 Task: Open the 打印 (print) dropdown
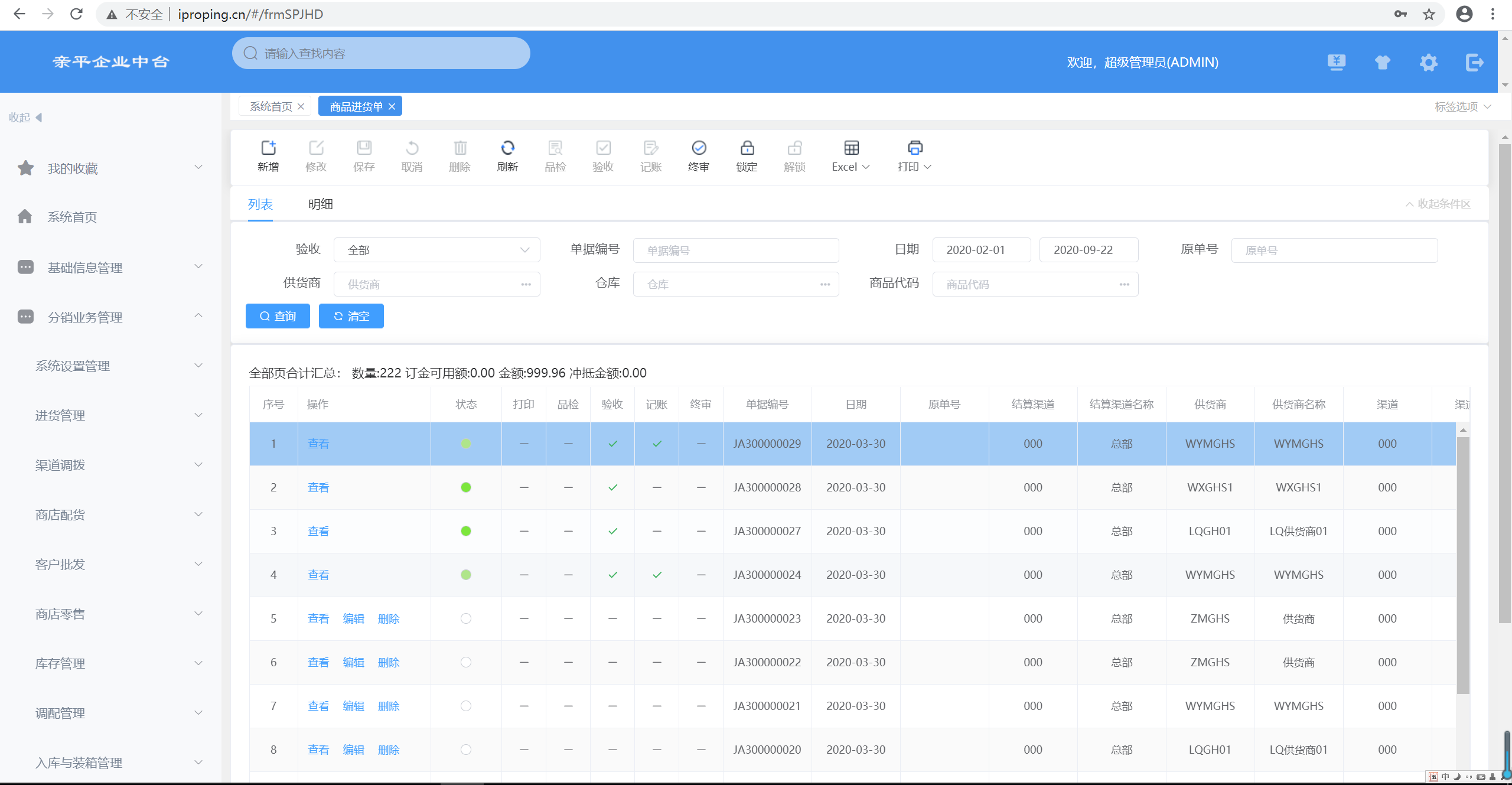point(914,156)
